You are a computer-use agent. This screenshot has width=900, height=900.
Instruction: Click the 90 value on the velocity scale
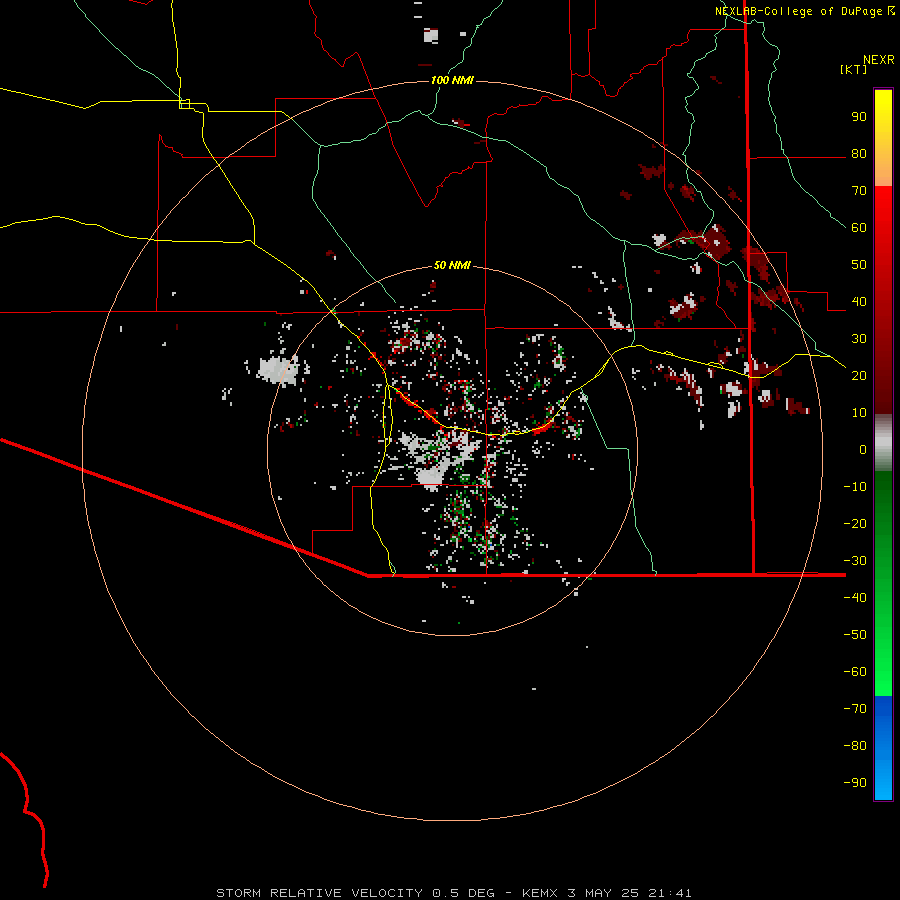tap(859, 117)
